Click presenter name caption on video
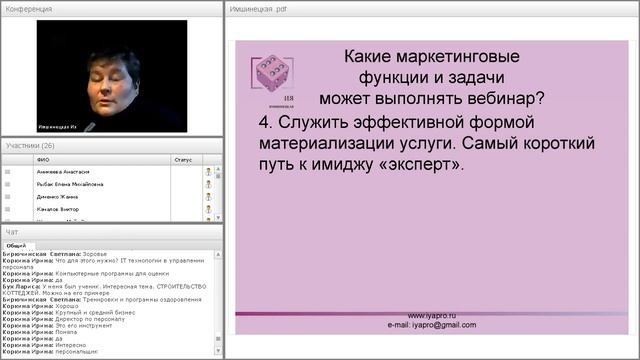The height and width of the screenshot is (360, 640). point(58,127)
